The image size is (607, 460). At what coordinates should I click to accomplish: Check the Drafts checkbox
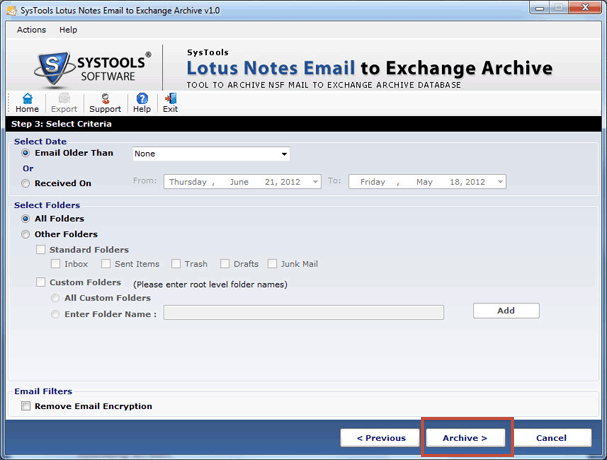pyautogui.click(x=225, y=264)
